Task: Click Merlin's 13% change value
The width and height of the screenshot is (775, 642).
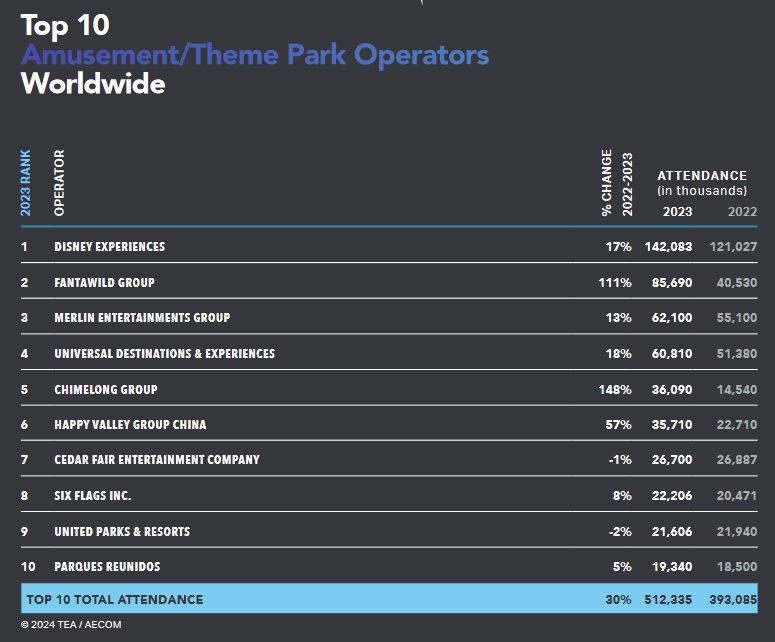Action: [618, 318]
